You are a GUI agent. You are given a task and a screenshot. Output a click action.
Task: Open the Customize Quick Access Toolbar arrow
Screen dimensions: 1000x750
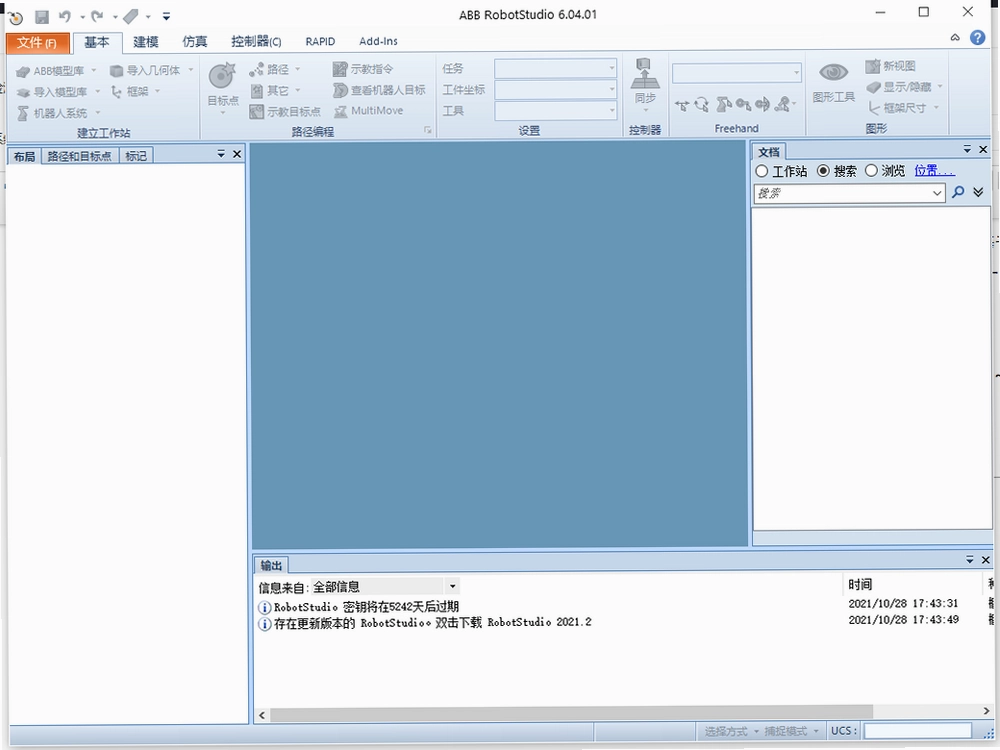click(166, 17)
